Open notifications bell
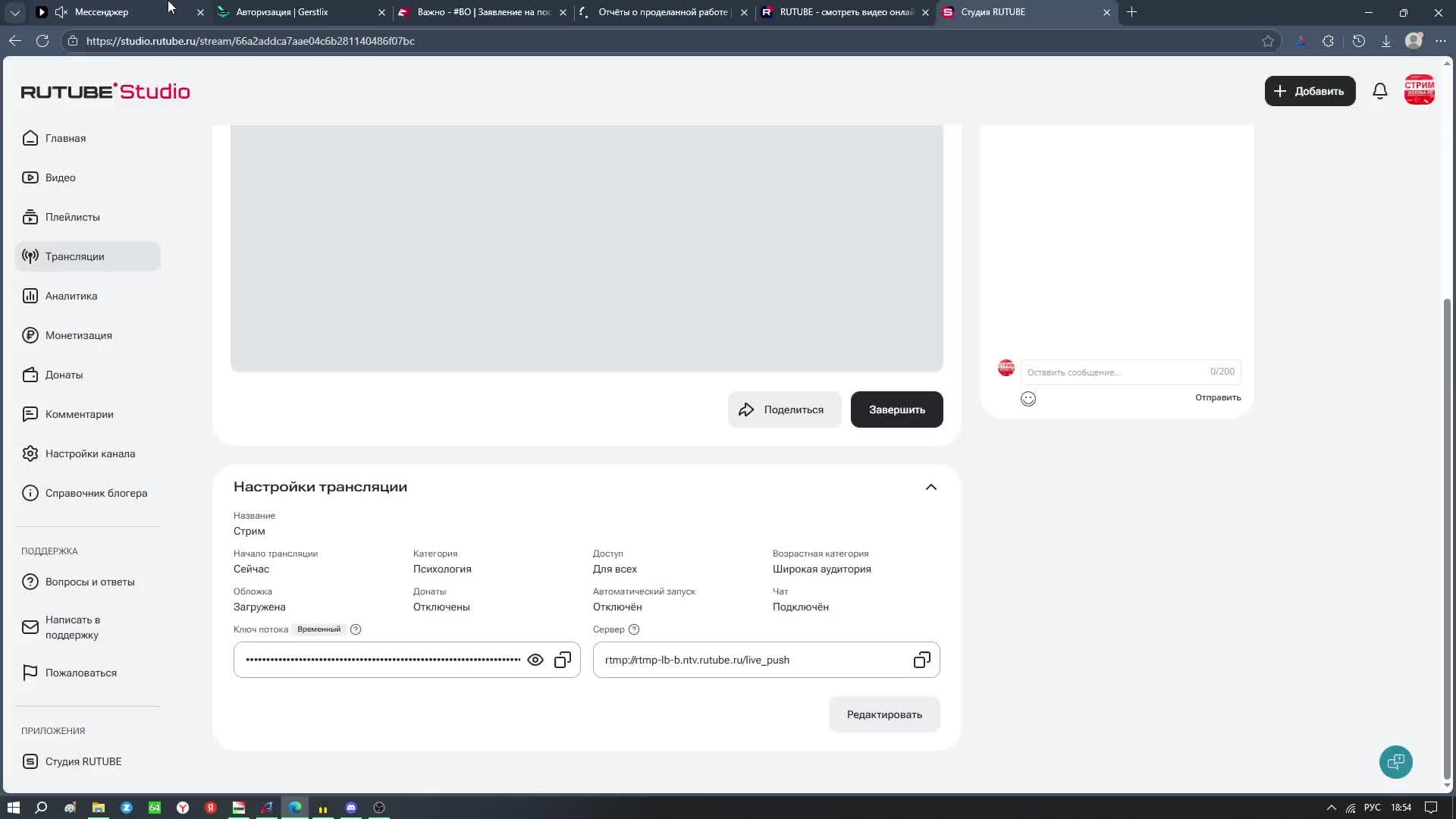 click(1379, 91)
